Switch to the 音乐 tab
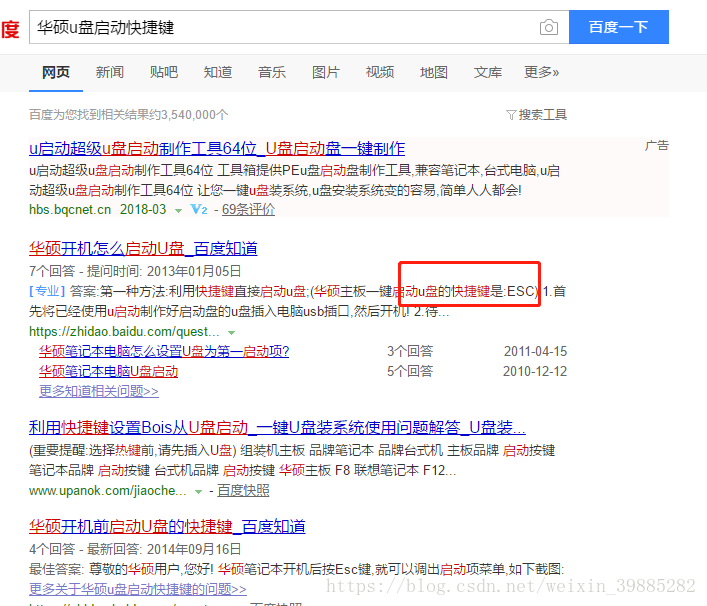 (x=272, y=72)
